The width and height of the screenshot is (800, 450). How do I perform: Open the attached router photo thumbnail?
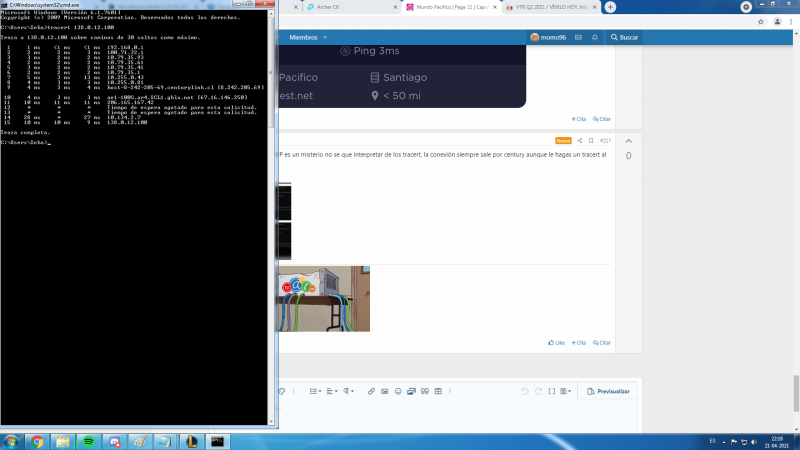tap(325, 298)
